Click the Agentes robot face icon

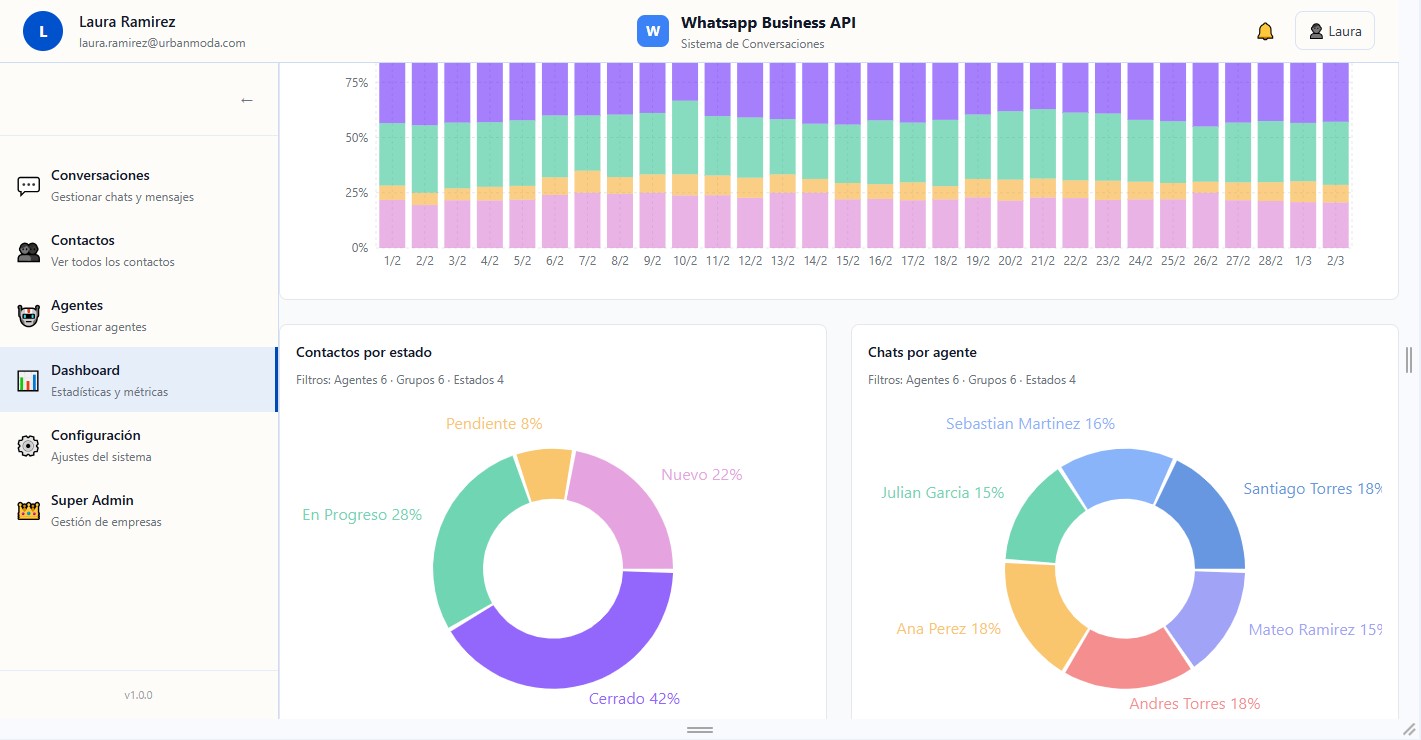tap(28, 316)
